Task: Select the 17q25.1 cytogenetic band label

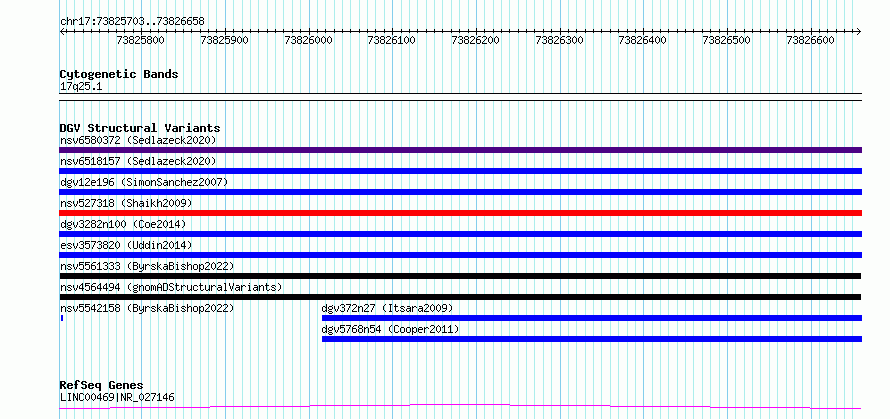Action: (81, 87)
